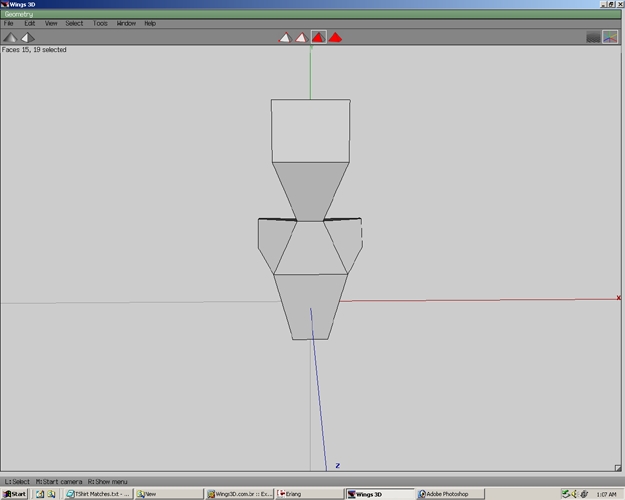
Task: Open the Select menu
Action: coord(74,24)
